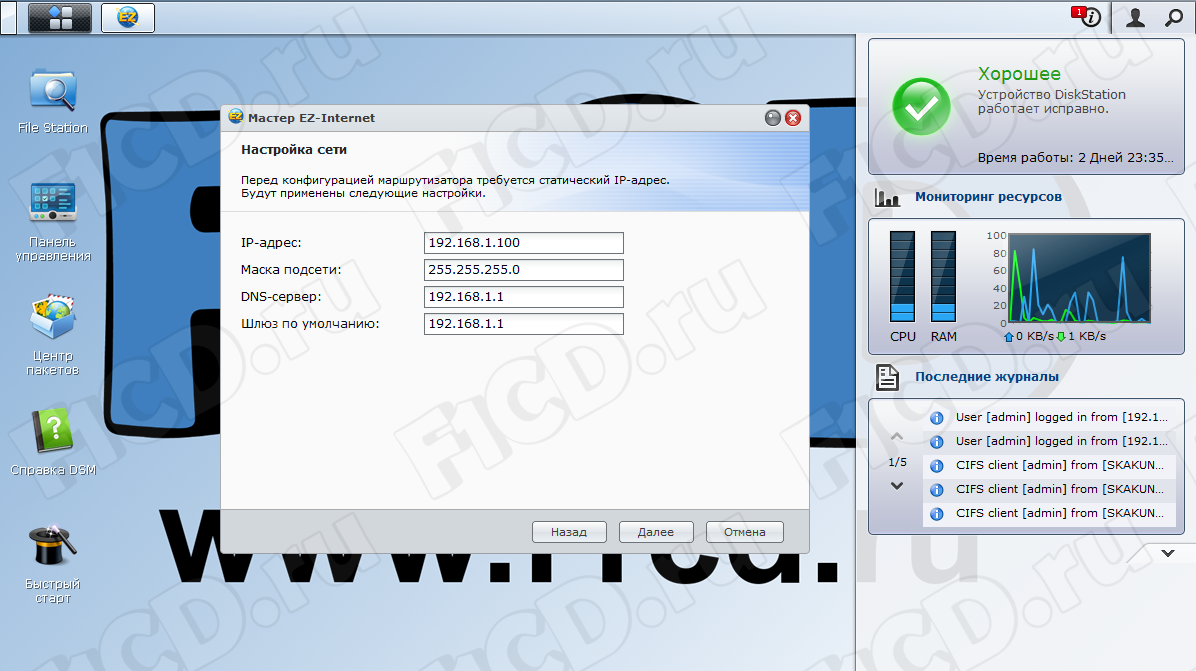Switch to EZ-Internet taskbar item

(128, 18)
